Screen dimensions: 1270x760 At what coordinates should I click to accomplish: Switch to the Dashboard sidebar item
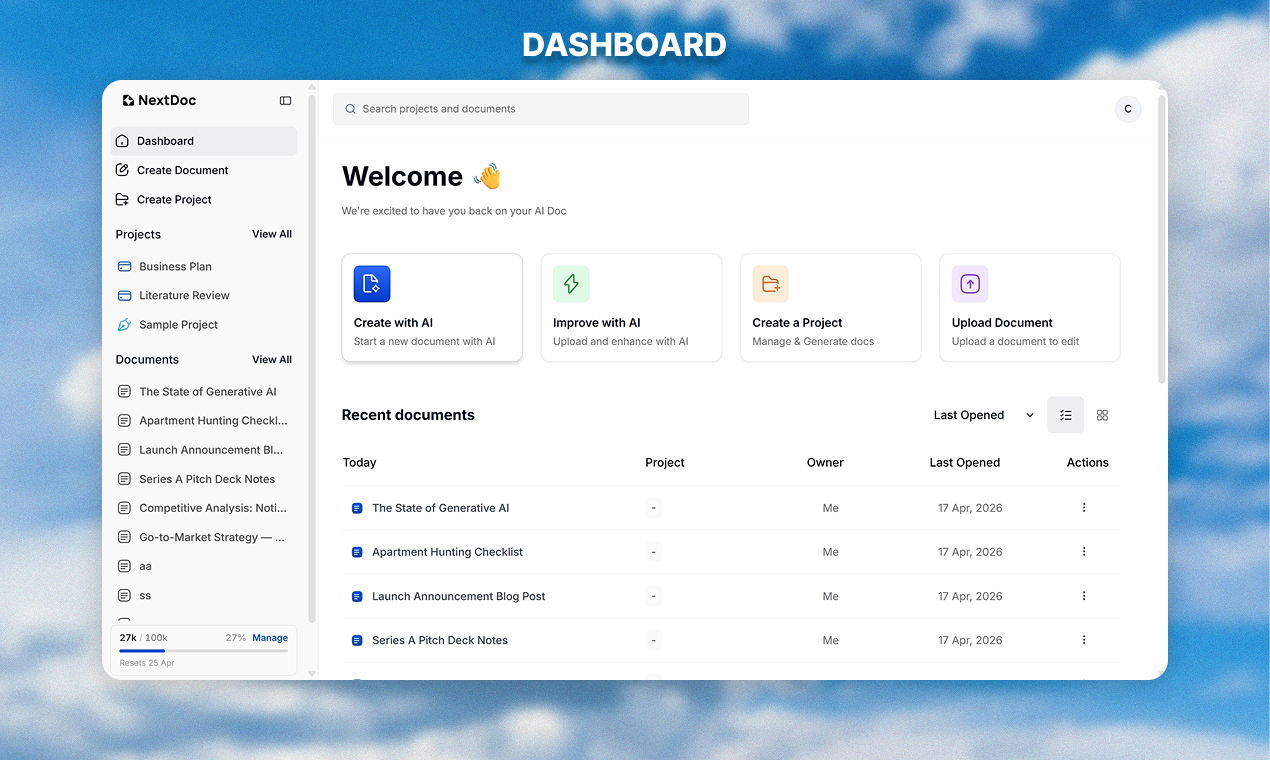[x=165, y=141]
